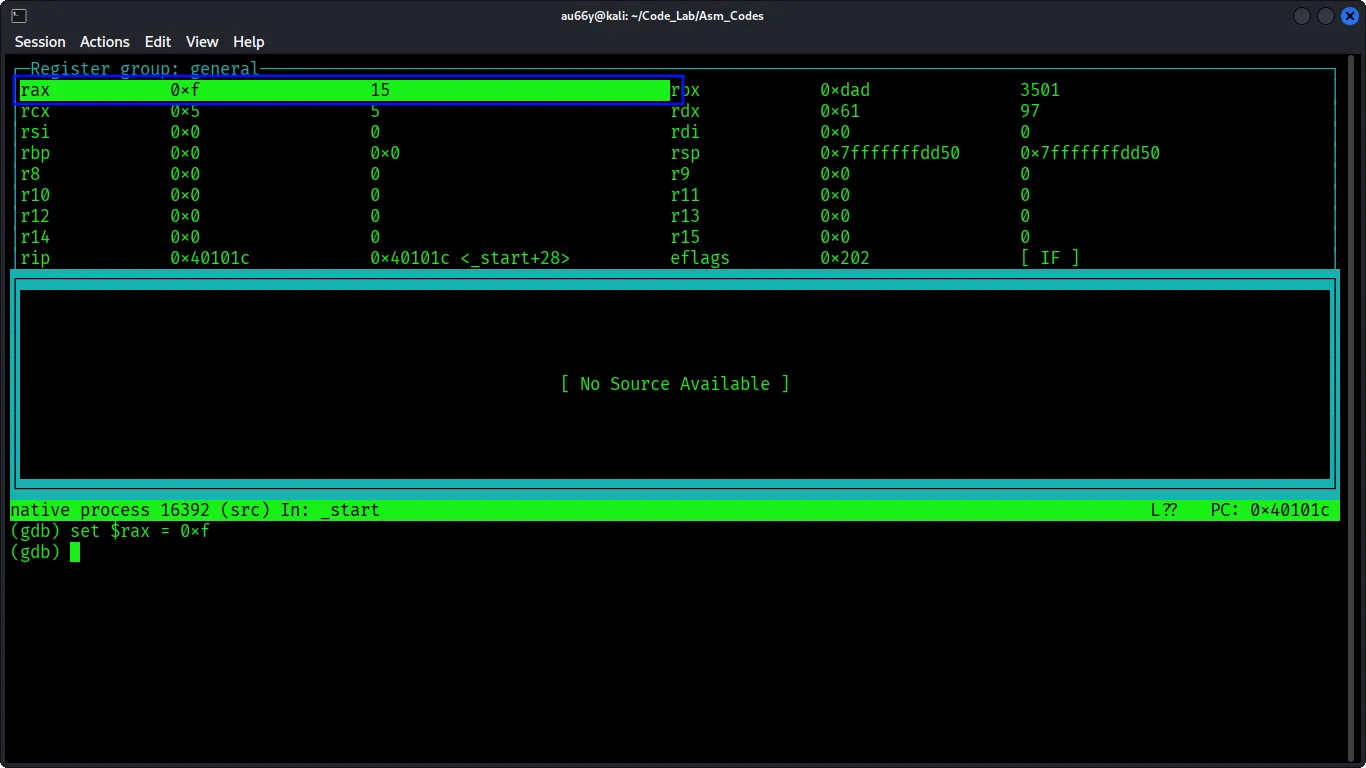The height and width of the screenshot is (768, 1366).
Task: Click the 'Register group: general' title
Action: click(145, 69)
